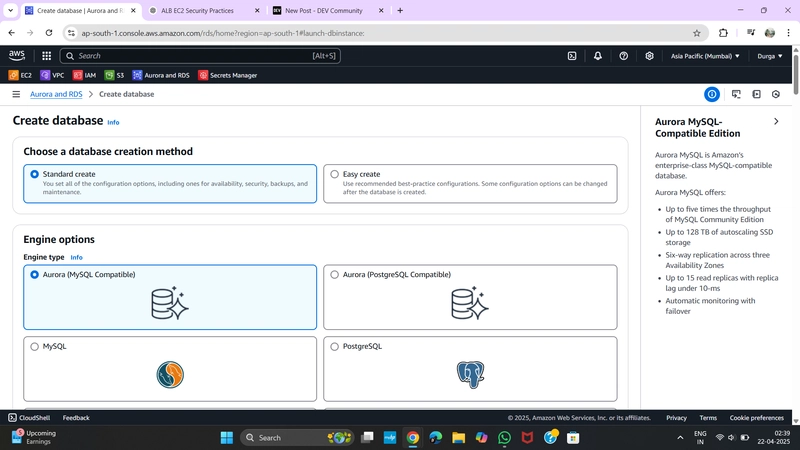Open the VPC favorite shortcut
This screenshot has width=800, height=450.
click(x=52, y=76)
